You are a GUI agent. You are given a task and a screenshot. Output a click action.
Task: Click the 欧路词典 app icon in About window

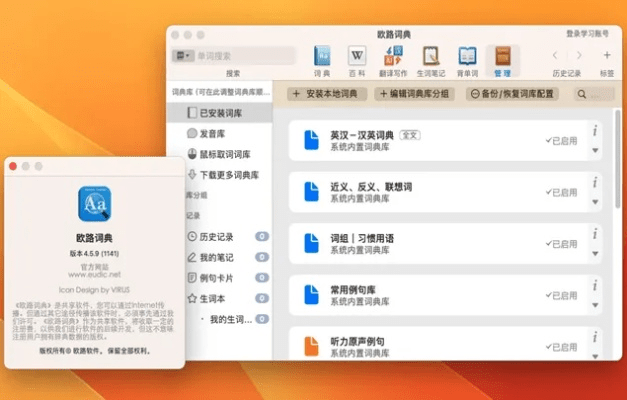[95, 204]
